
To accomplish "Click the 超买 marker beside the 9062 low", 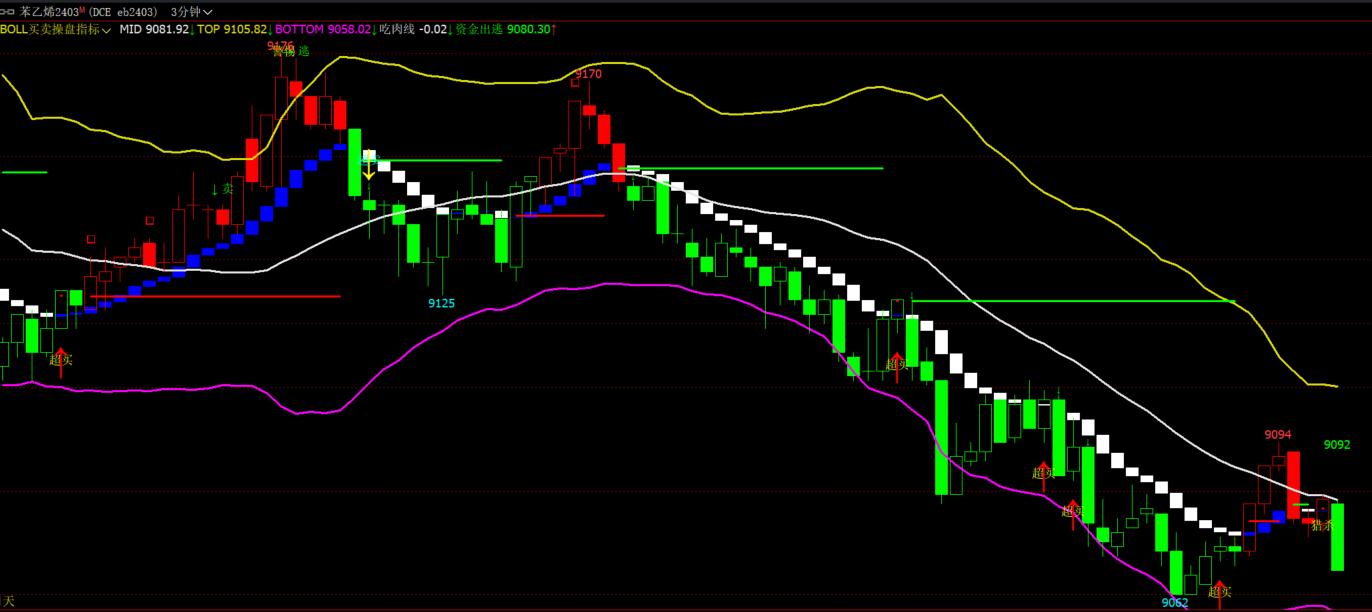I will pyautogui.click(x=1219, y=592).
